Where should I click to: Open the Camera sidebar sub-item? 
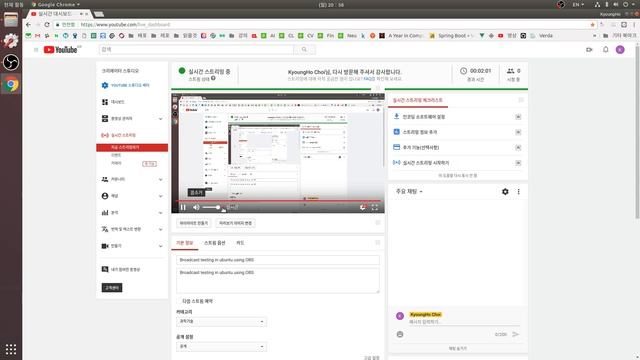[x=116, y=163]
